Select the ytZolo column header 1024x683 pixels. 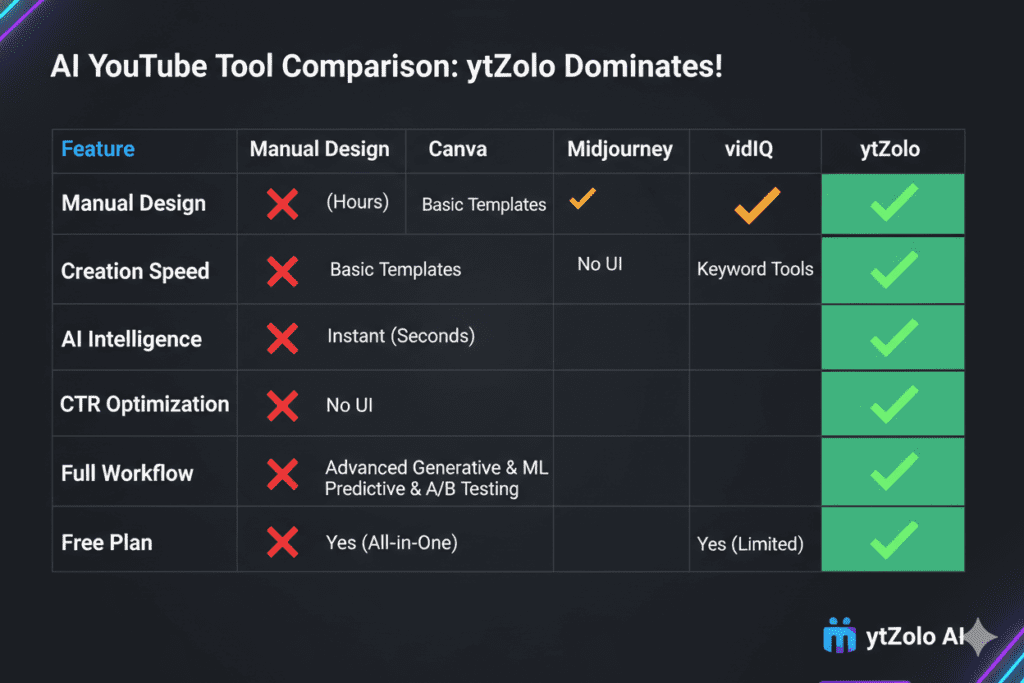click(893, 150)
